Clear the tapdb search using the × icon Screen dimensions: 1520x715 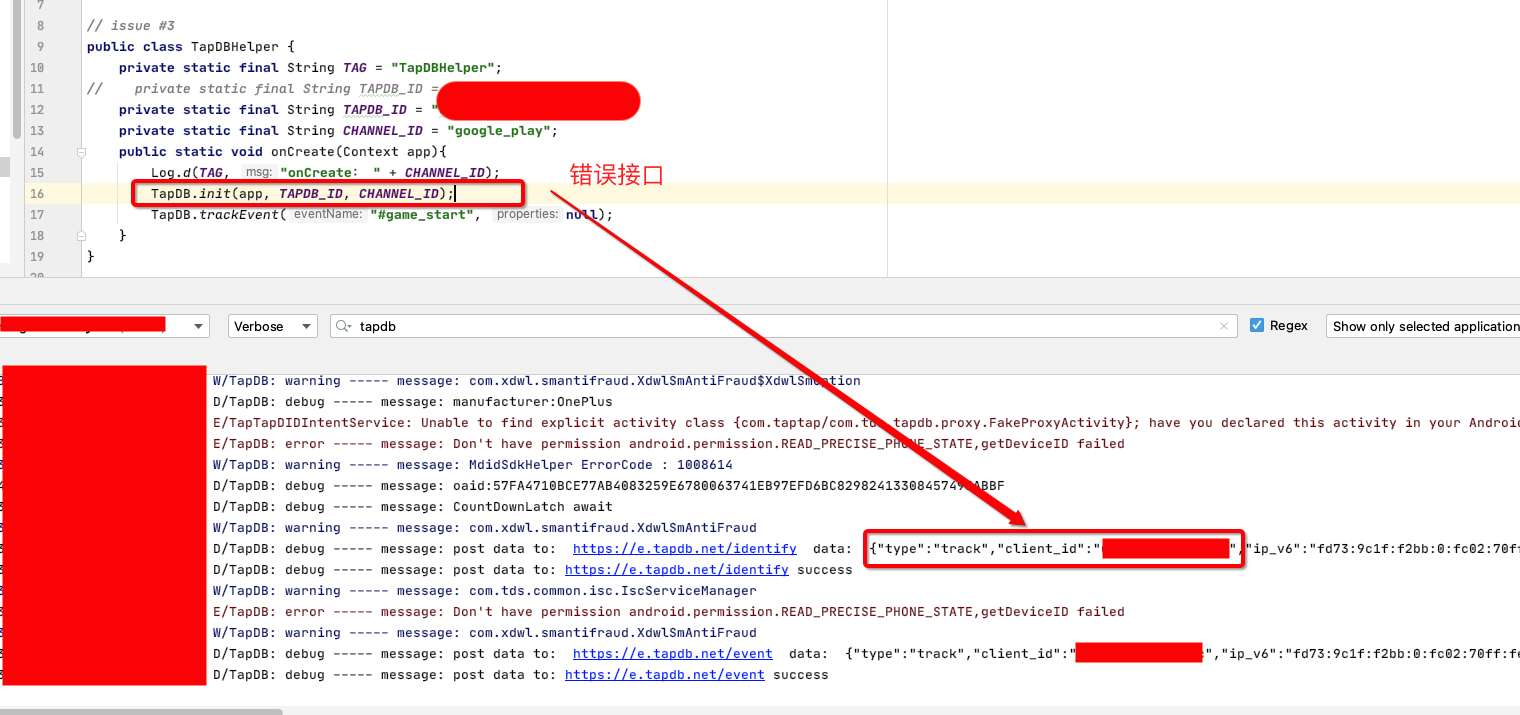(1226, 325)
